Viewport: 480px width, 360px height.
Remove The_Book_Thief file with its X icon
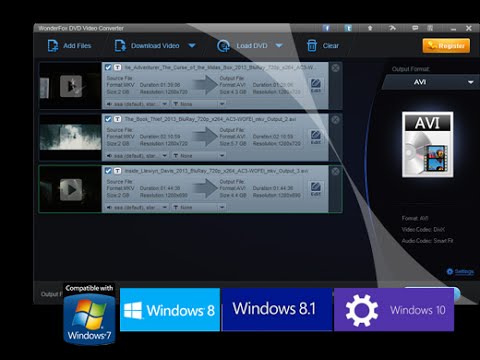[335, 120]
